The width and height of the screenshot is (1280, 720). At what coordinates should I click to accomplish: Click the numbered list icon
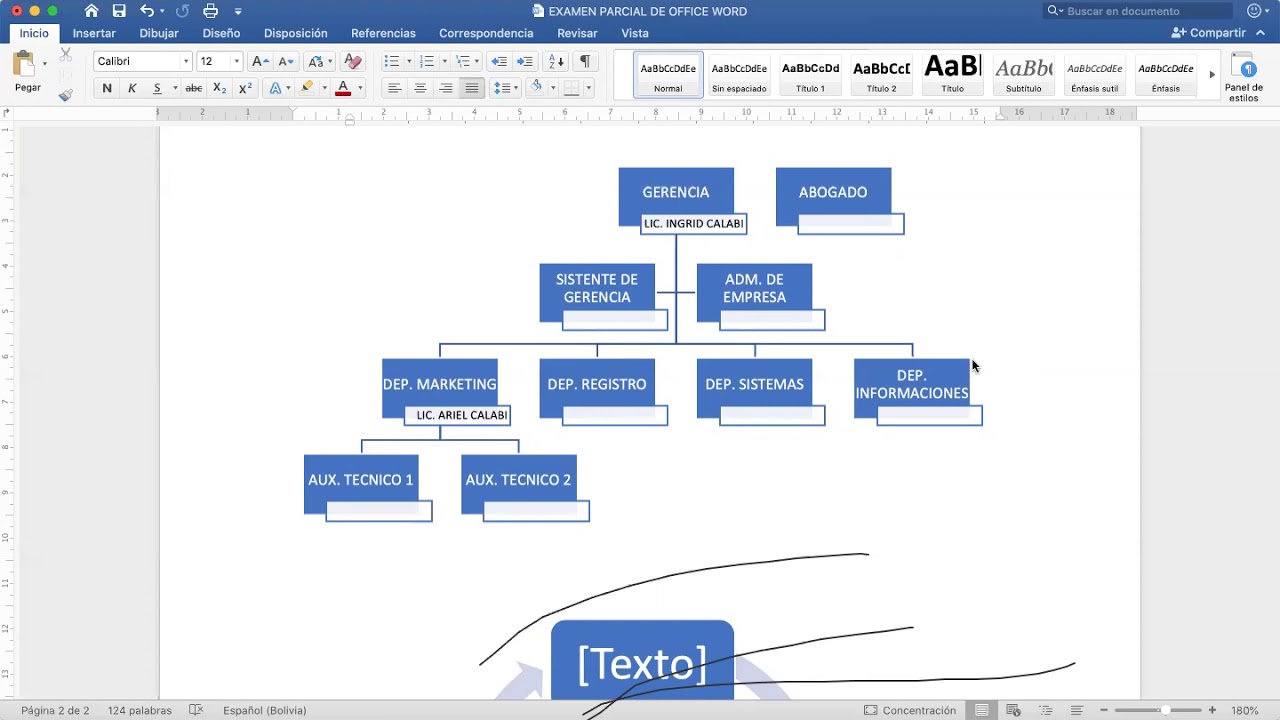click(427, 61)
